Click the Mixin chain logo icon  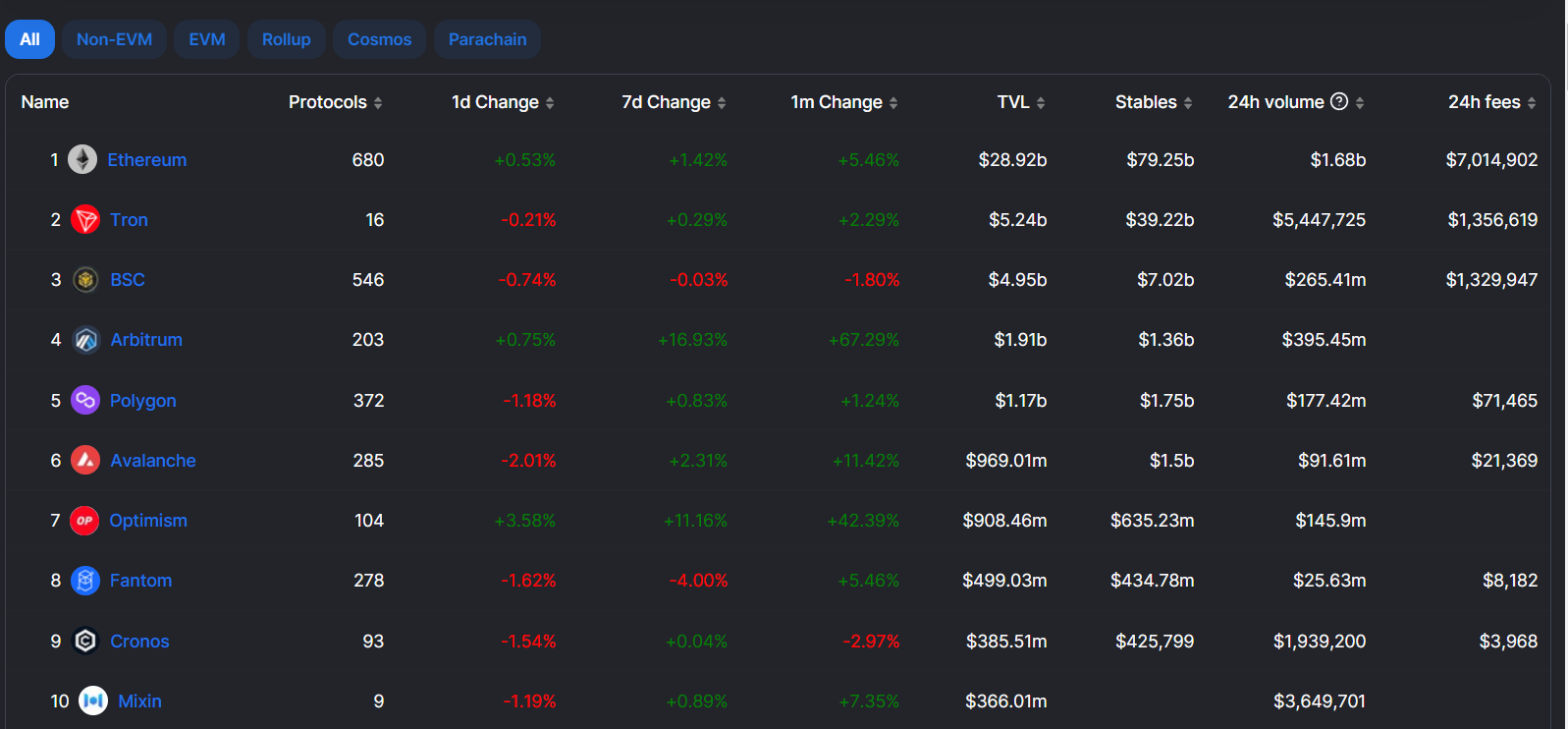(x=93, y=701)
